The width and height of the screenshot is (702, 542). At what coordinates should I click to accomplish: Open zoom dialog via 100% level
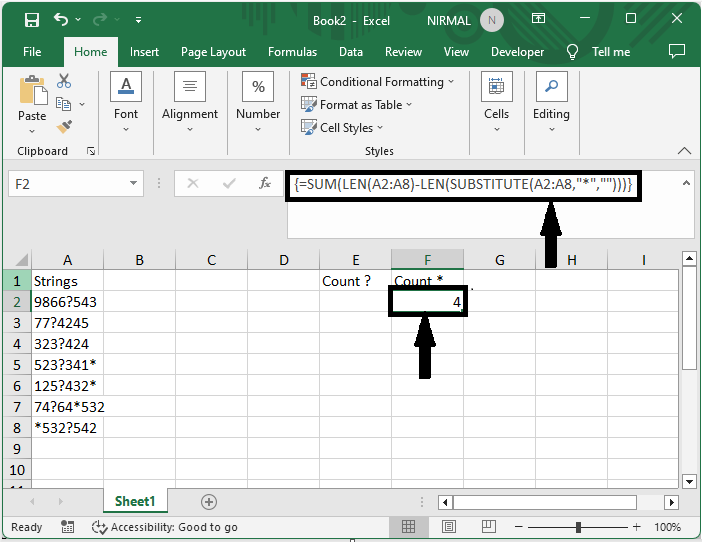667,527
